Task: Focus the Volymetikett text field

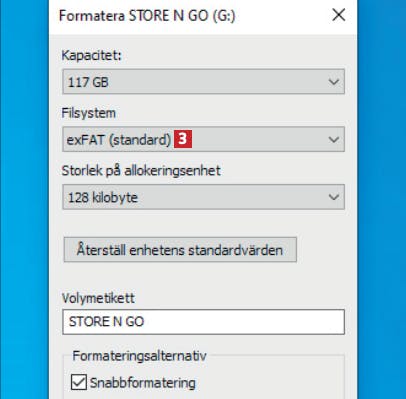Action: (203, 322)
